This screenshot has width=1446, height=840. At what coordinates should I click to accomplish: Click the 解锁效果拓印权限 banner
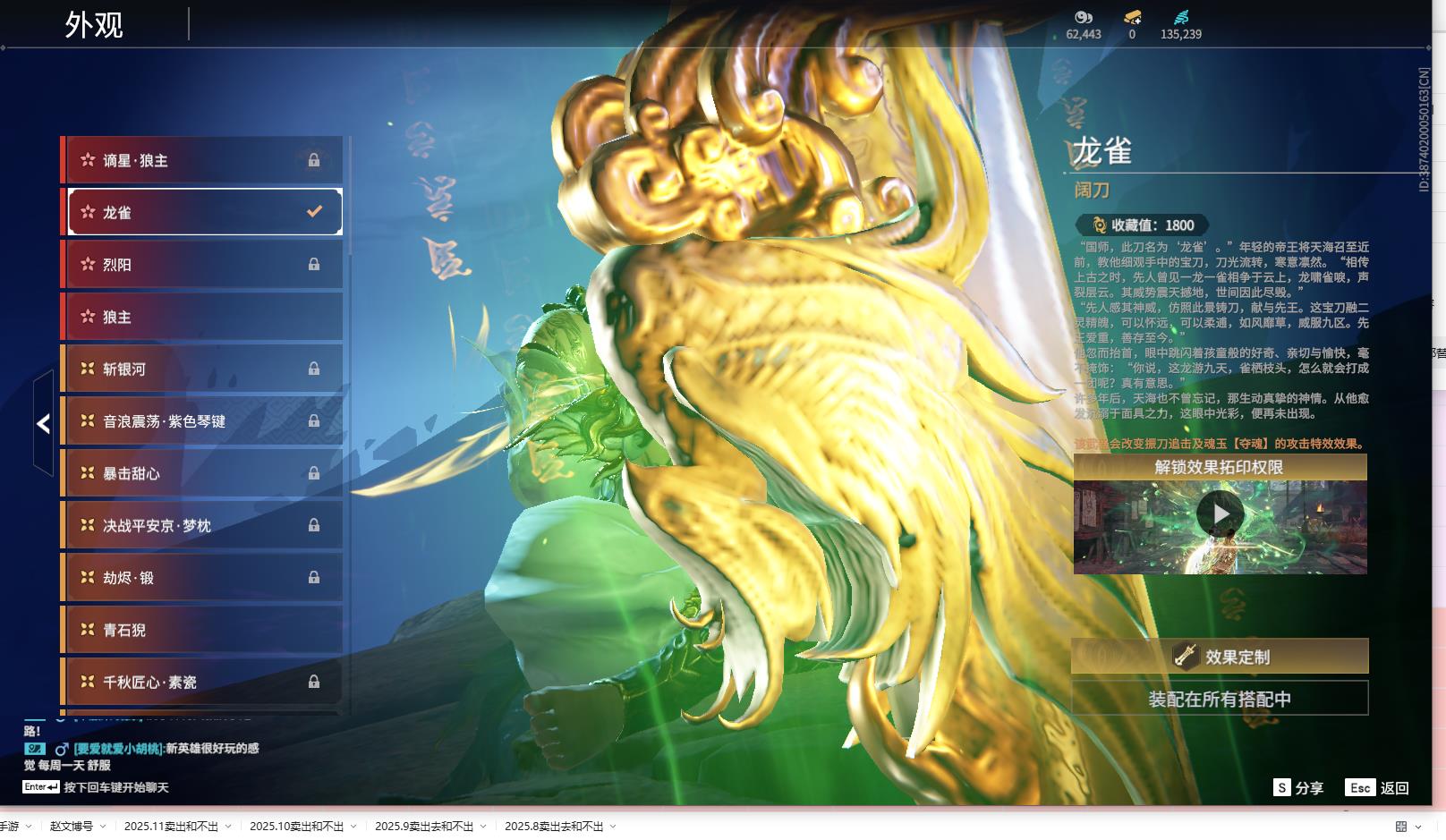pos(1220,467)
